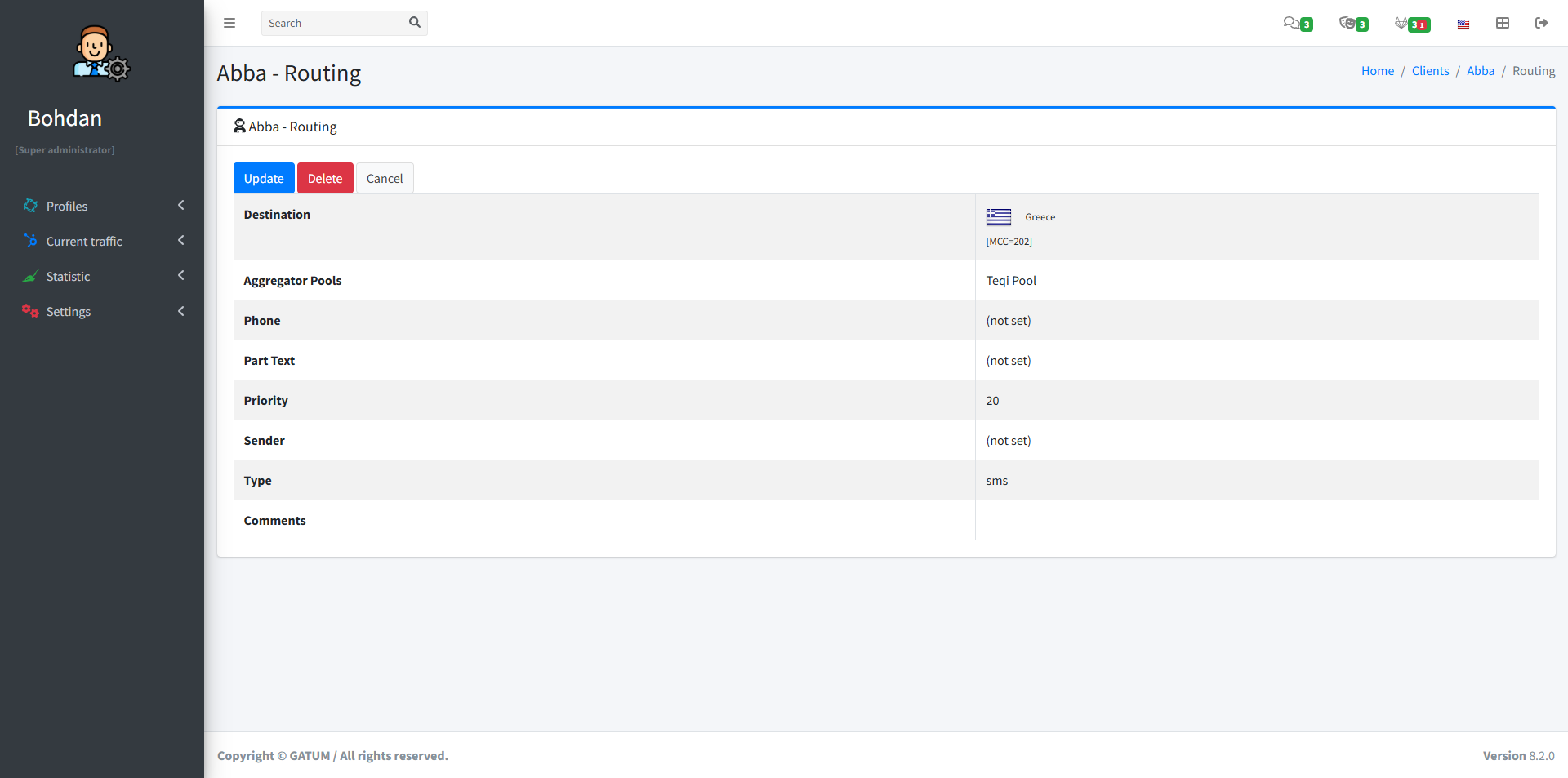The image size is (1568, 778).
Task: Go to Home breadcrumb link
Action: coord(1377,71)
